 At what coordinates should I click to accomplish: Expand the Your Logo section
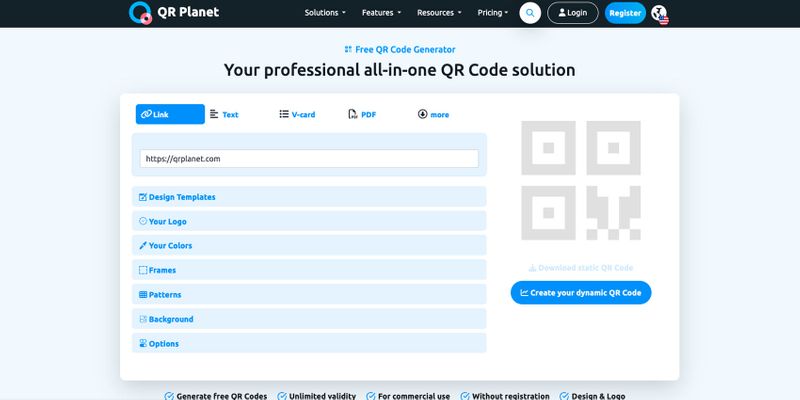(309, 221)
